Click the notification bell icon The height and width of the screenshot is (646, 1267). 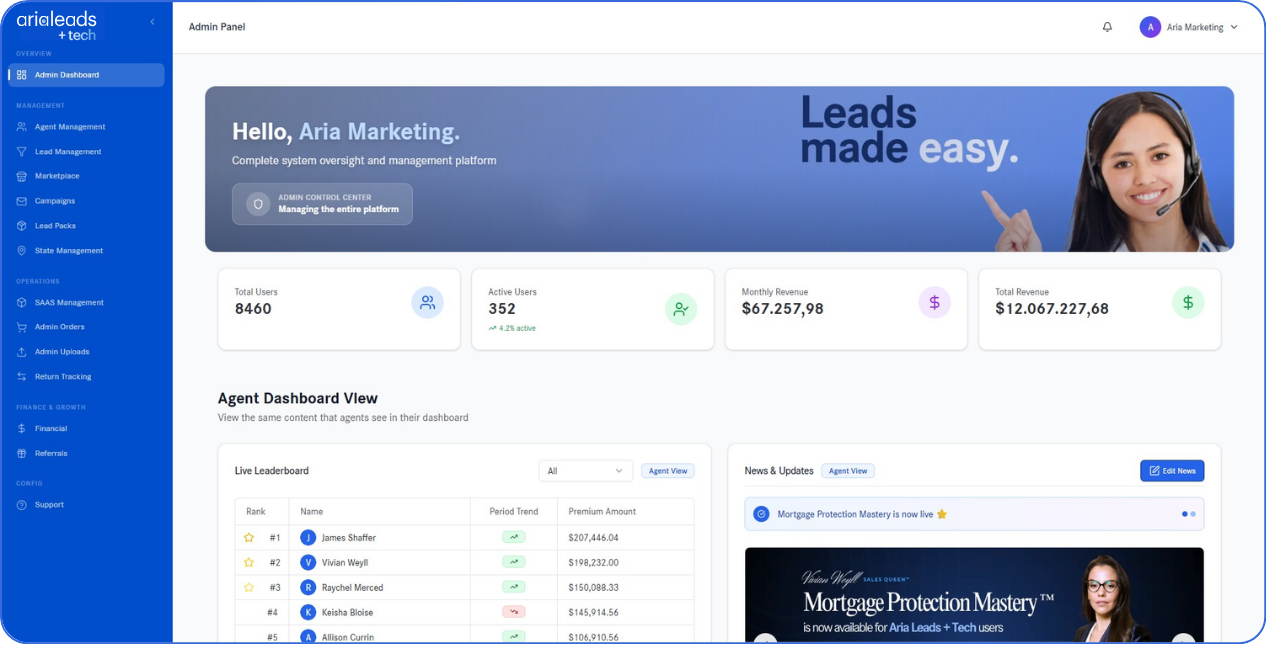point(1107,27)
